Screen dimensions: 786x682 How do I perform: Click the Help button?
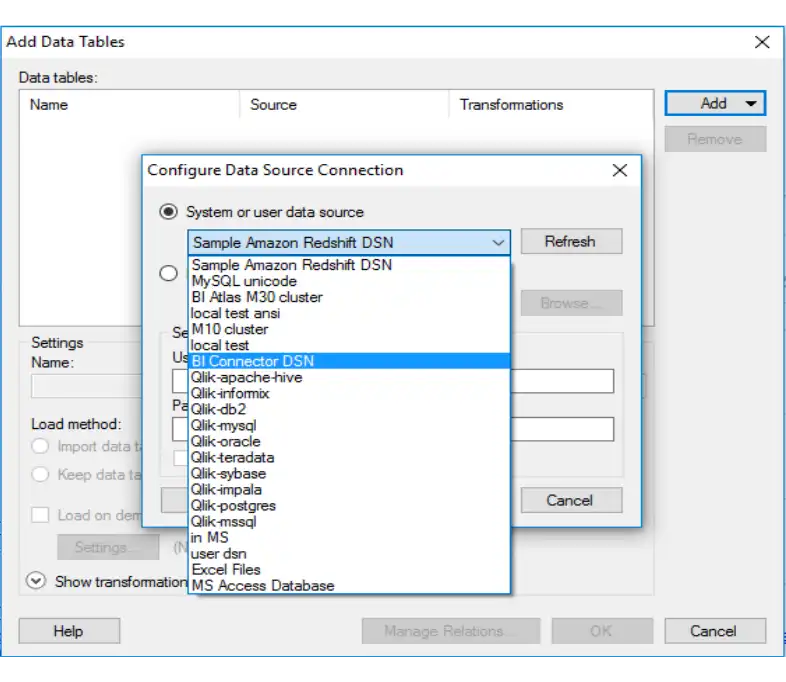tap(68, 631)
